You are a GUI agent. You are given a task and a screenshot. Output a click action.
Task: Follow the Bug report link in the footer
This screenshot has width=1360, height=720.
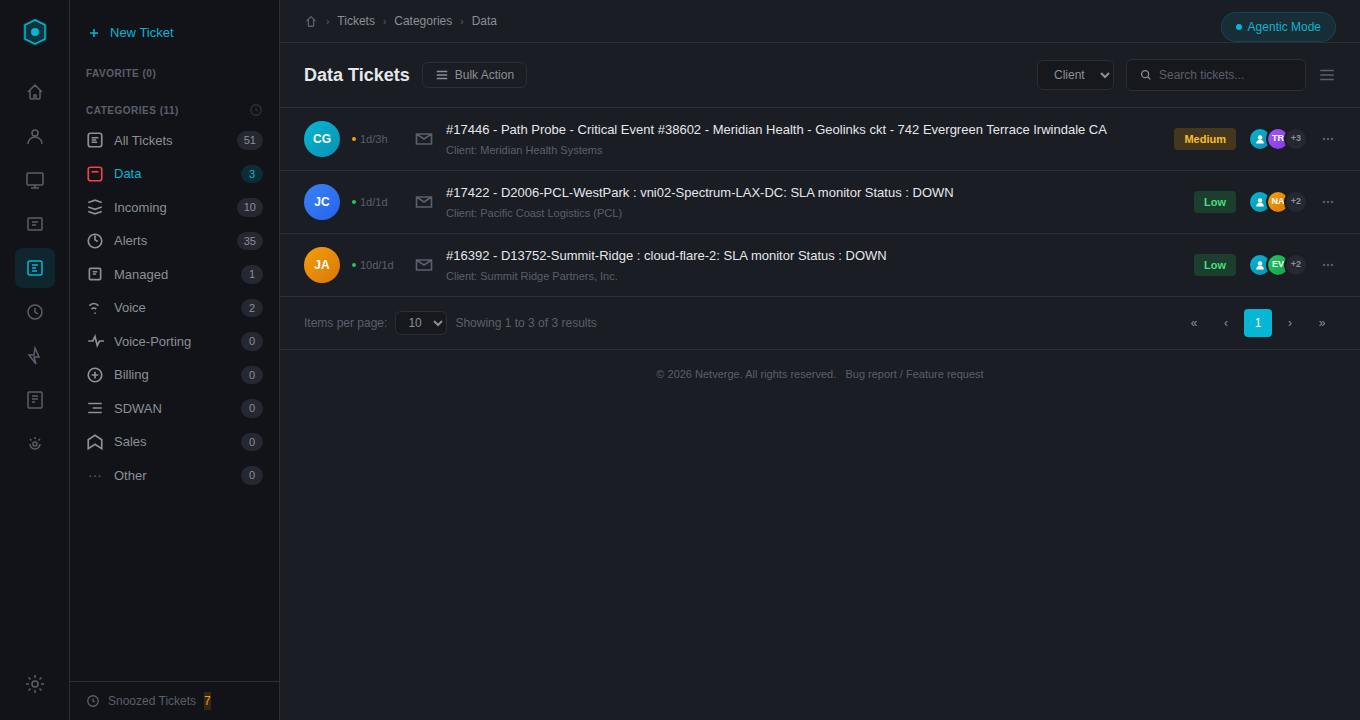coord(870,373)
